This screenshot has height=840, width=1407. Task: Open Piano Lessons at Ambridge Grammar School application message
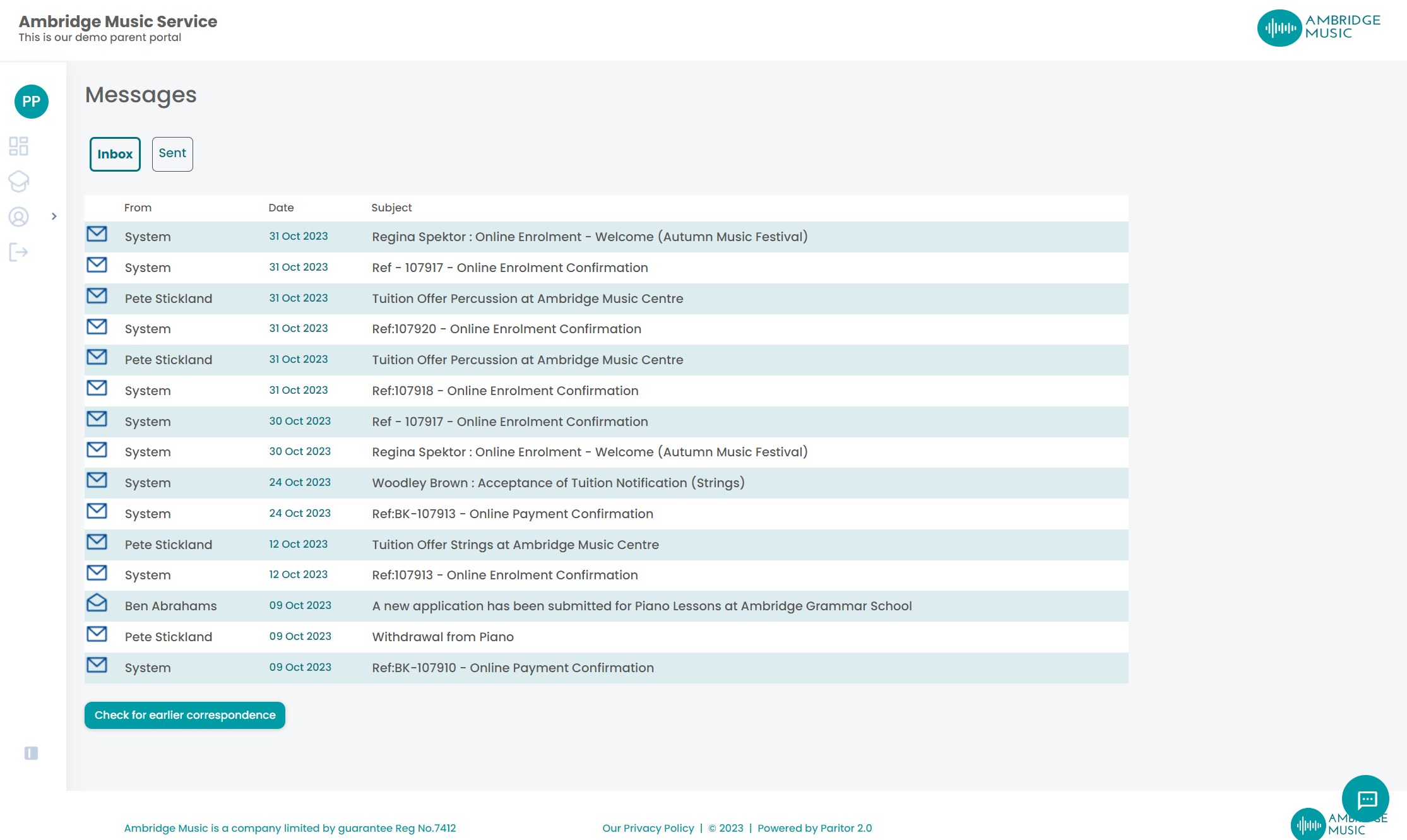click(x=642, y=606)
